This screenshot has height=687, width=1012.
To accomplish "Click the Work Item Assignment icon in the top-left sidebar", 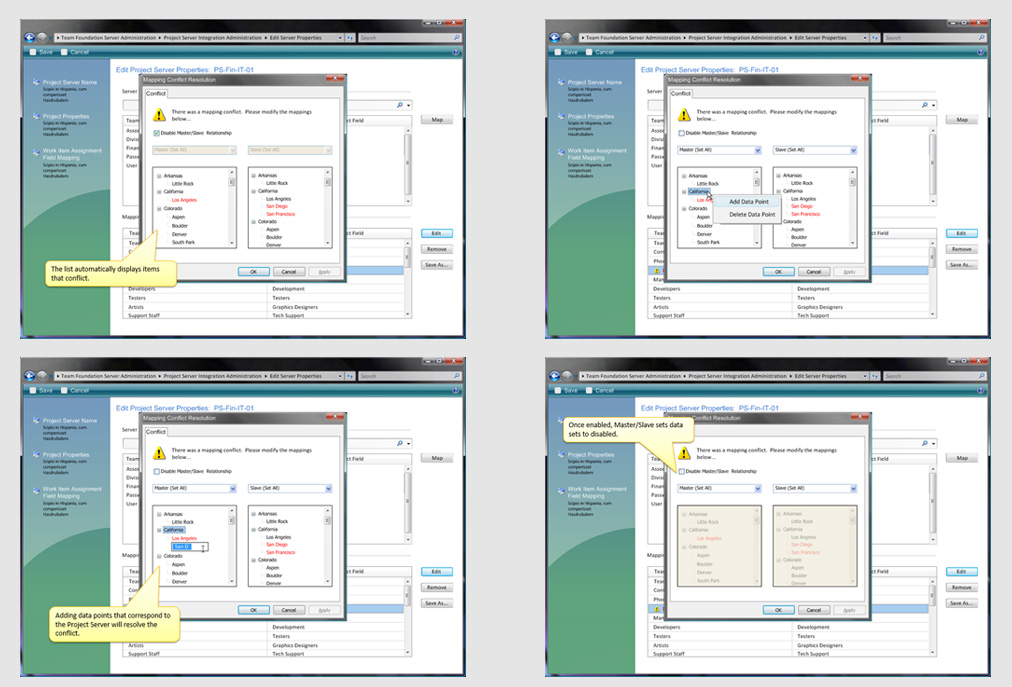I will pyautogui.click(x=34, y=152).
